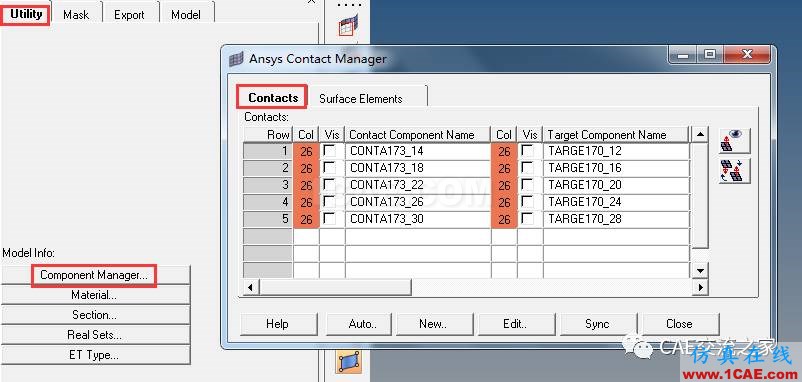Screen dimensions: 802x382
Task: Toggle contact Vis checkbox for CONTA173_30
Action: click(330, 219)
